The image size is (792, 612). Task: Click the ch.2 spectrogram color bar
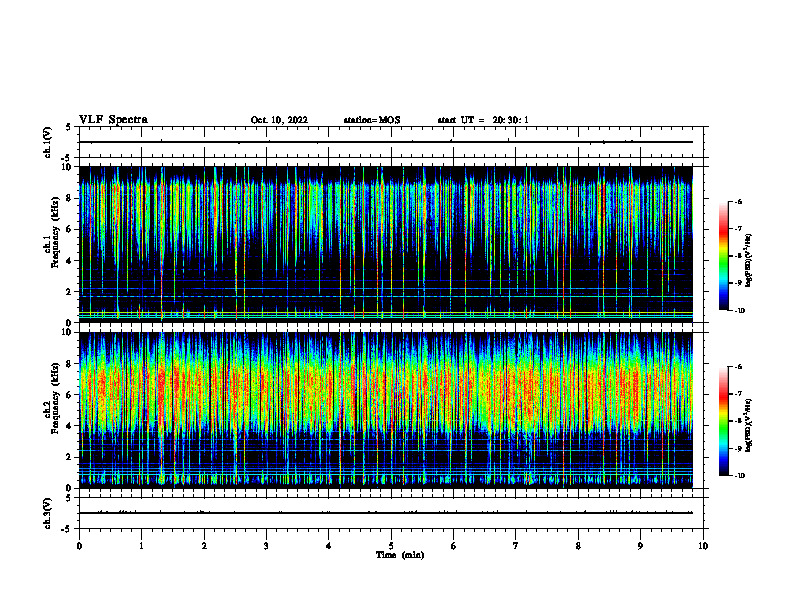[x=724, y=421]
